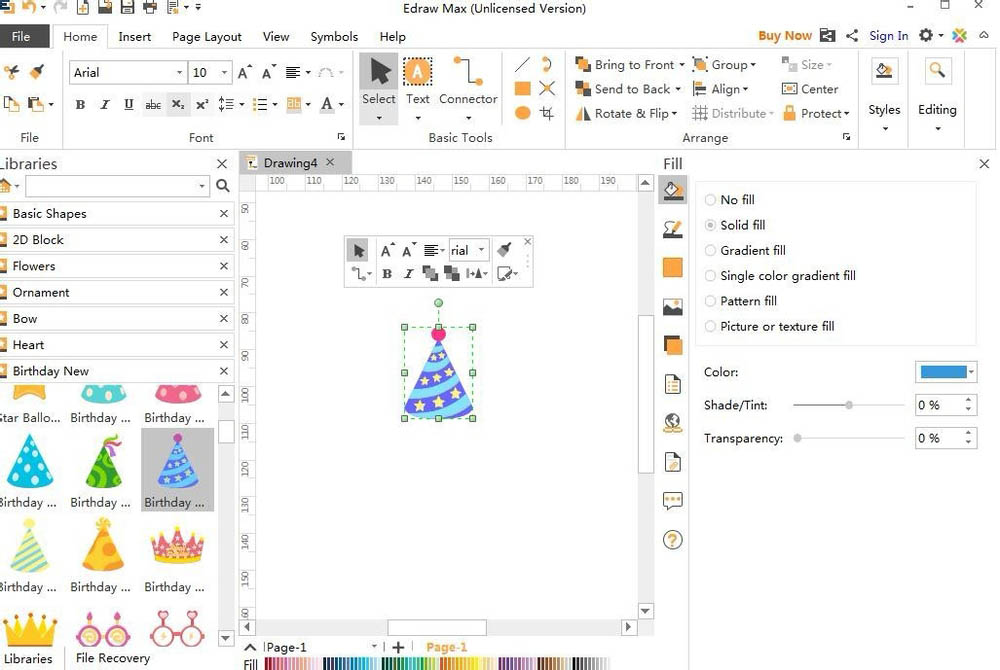
Task: Close the Basic Shapes library
Action: [x=224, y=214]
